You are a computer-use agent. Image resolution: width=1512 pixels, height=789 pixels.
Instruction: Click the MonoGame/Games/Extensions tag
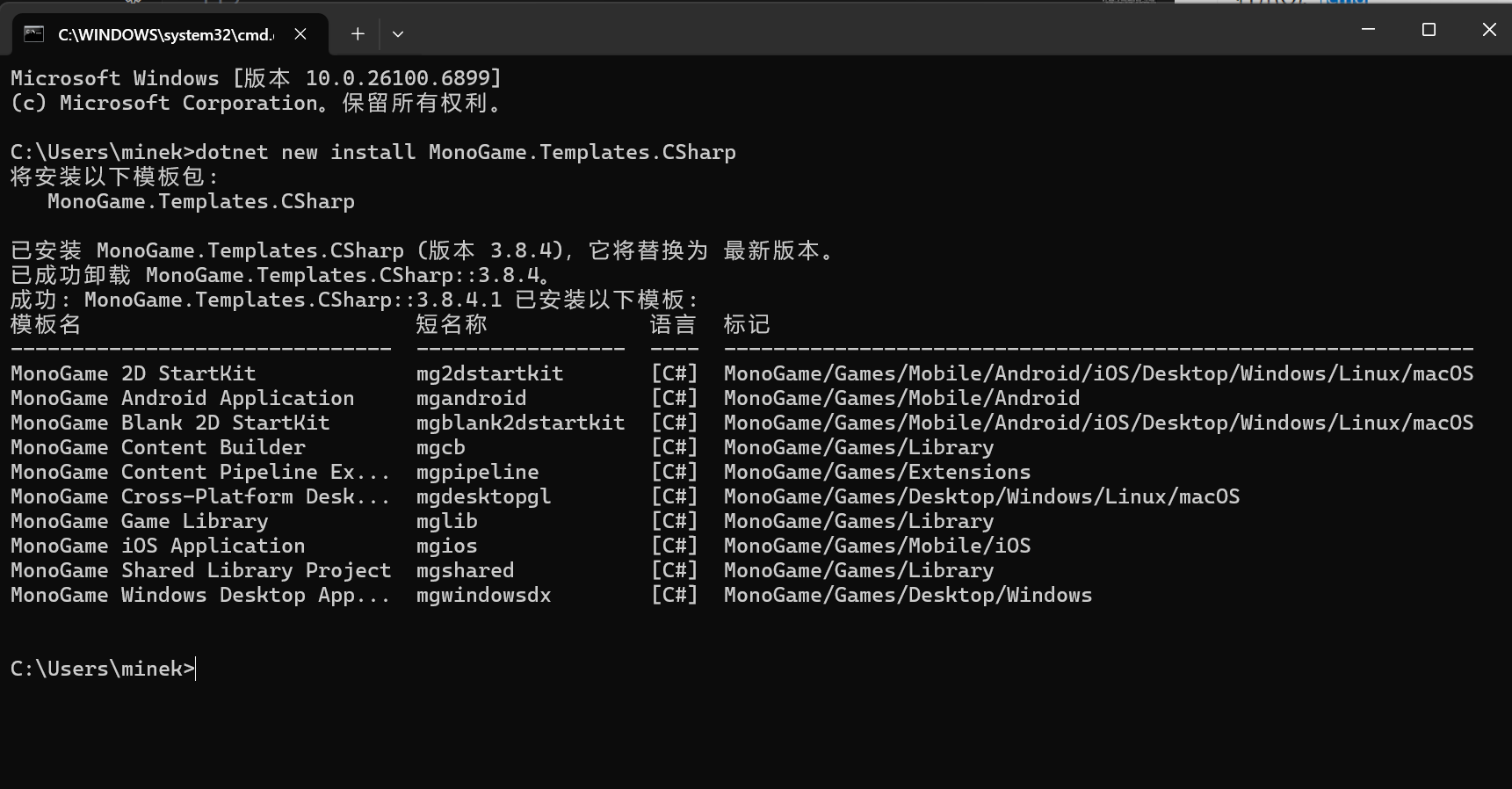878,472
